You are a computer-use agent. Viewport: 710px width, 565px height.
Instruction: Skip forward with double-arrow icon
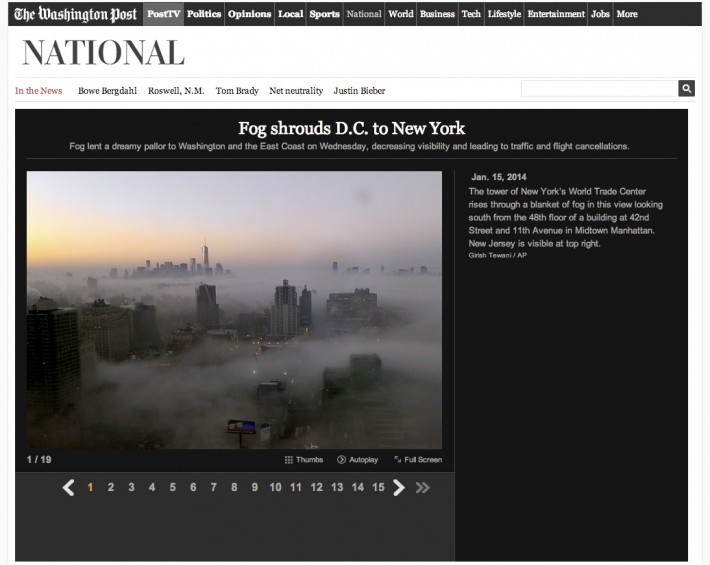tap(422, 487)
